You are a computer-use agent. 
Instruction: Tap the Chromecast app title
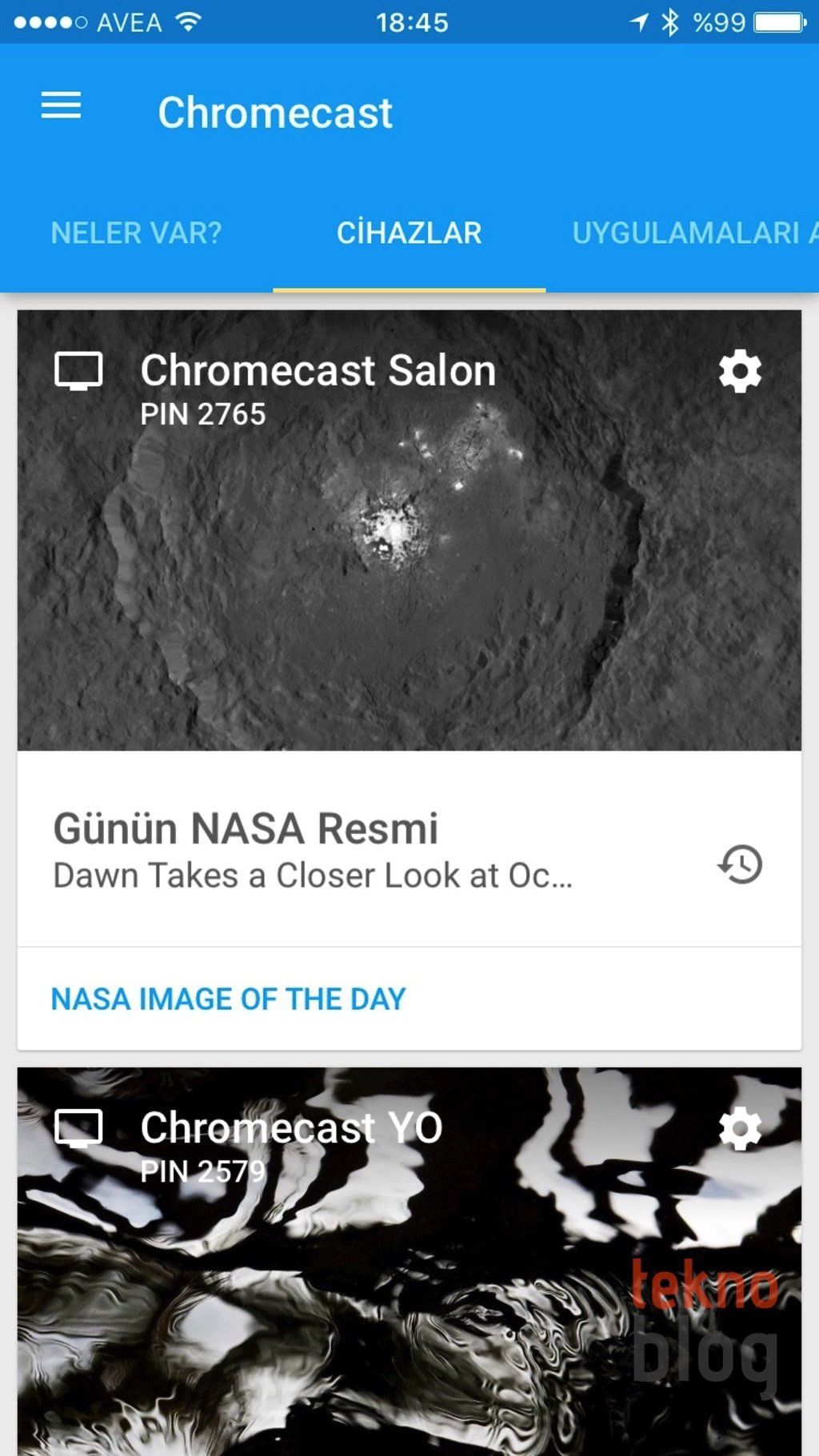275,112
